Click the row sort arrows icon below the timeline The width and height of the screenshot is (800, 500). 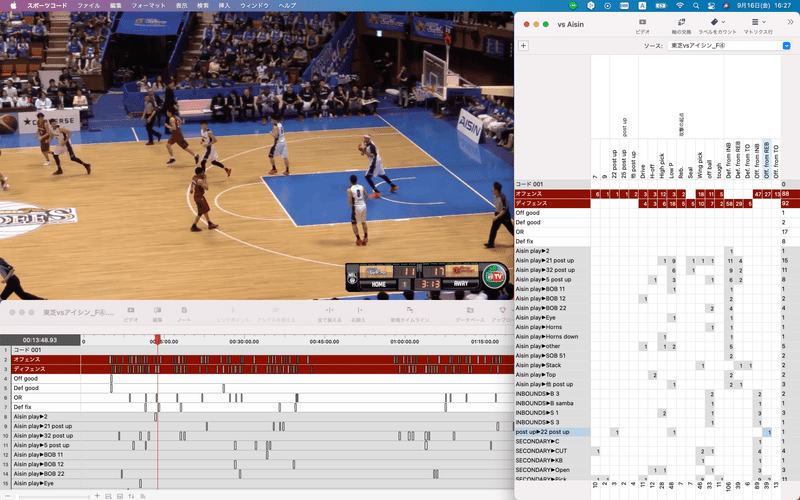pos(131,496)
